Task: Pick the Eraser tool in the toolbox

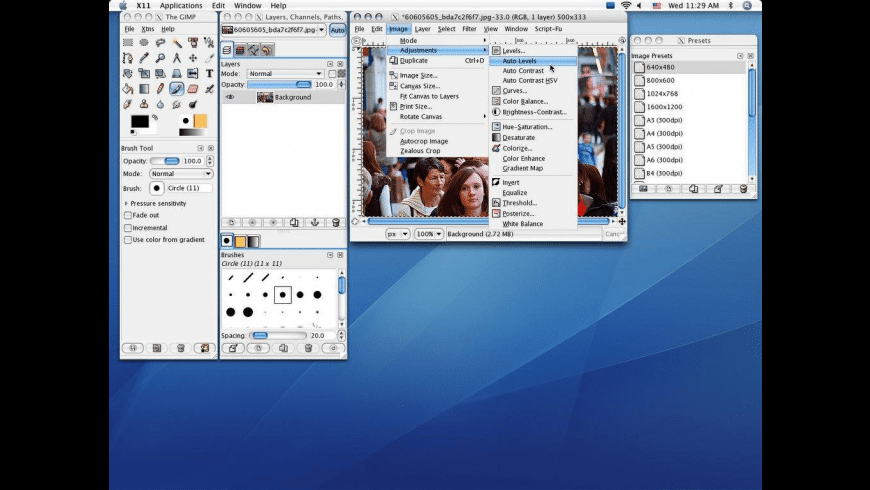Action: [x=192, y=89]
